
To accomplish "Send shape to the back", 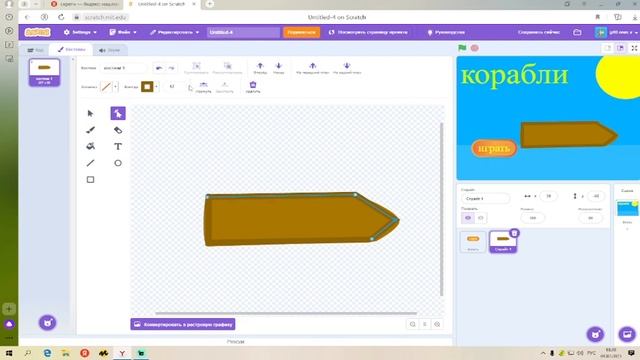I will (347, 68).
